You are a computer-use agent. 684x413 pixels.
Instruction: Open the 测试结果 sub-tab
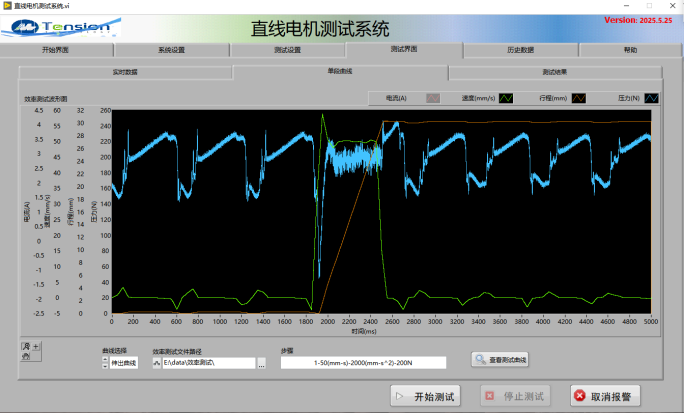tap(554, 72)
